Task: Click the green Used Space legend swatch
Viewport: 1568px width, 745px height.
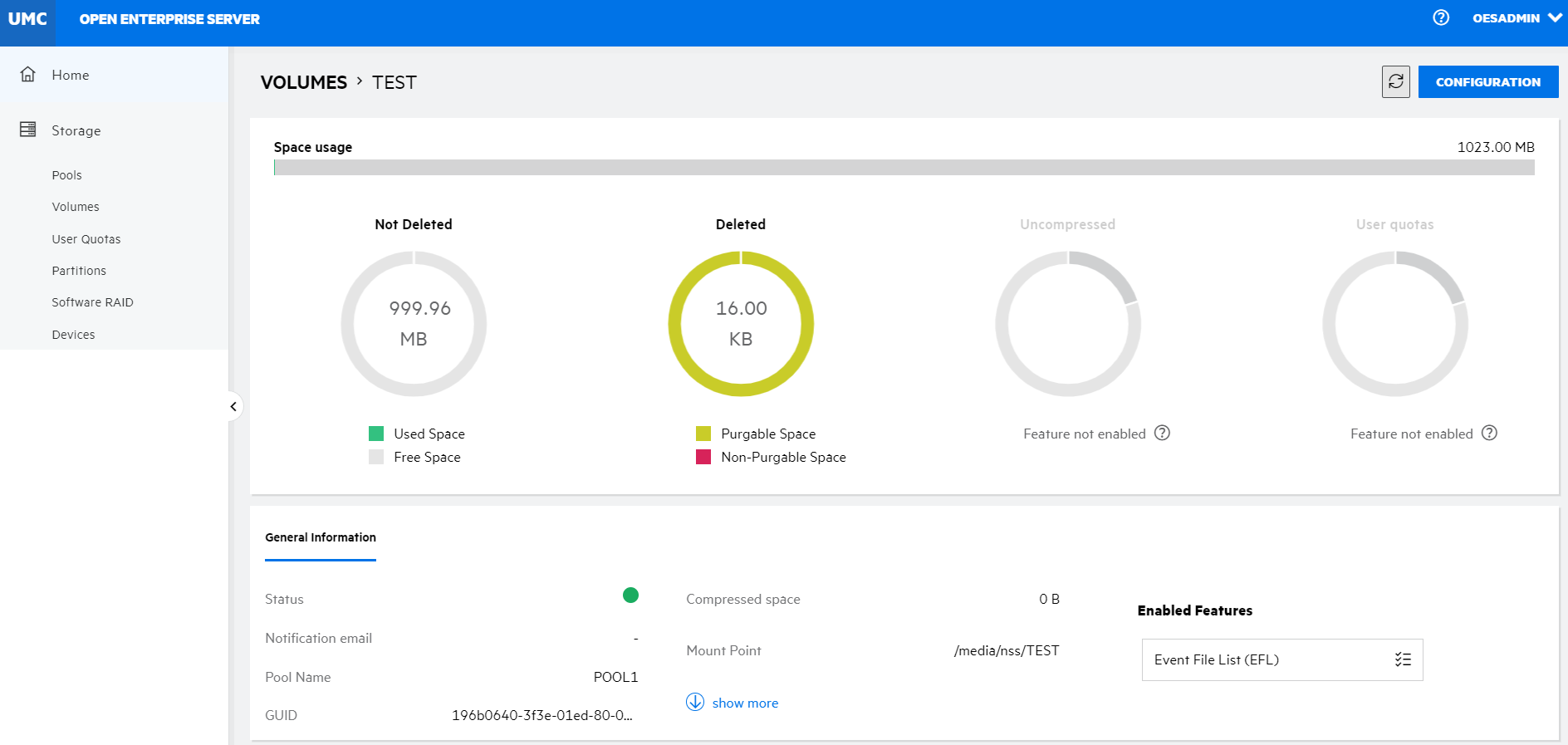Action: click(x=376, y=434)
